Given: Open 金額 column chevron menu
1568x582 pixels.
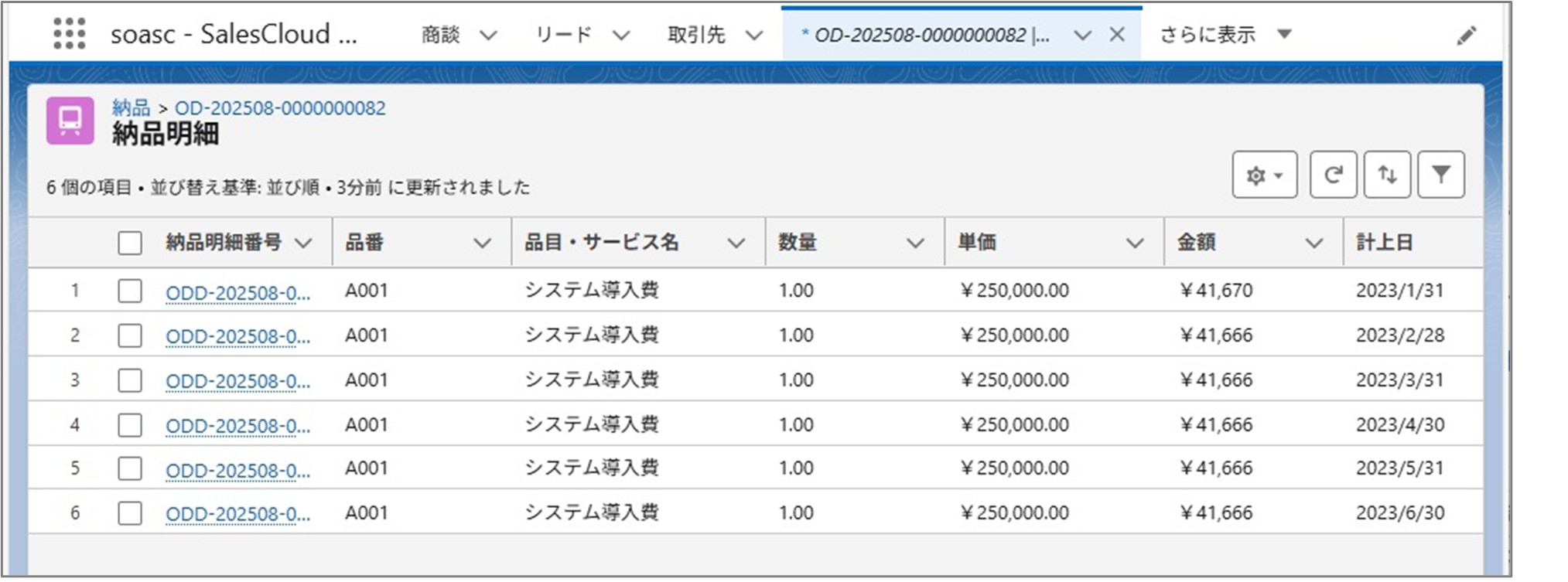Looking at the screenshot, I should click(x=1313, y=243).
